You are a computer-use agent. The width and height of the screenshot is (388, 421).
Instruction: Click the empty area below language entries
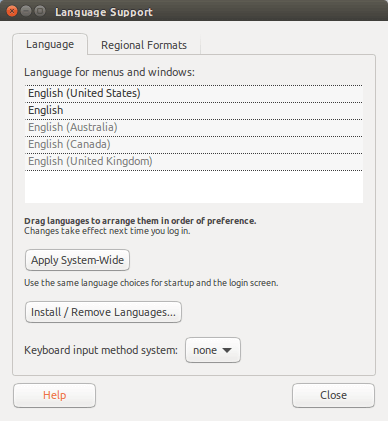coord(194,187)
